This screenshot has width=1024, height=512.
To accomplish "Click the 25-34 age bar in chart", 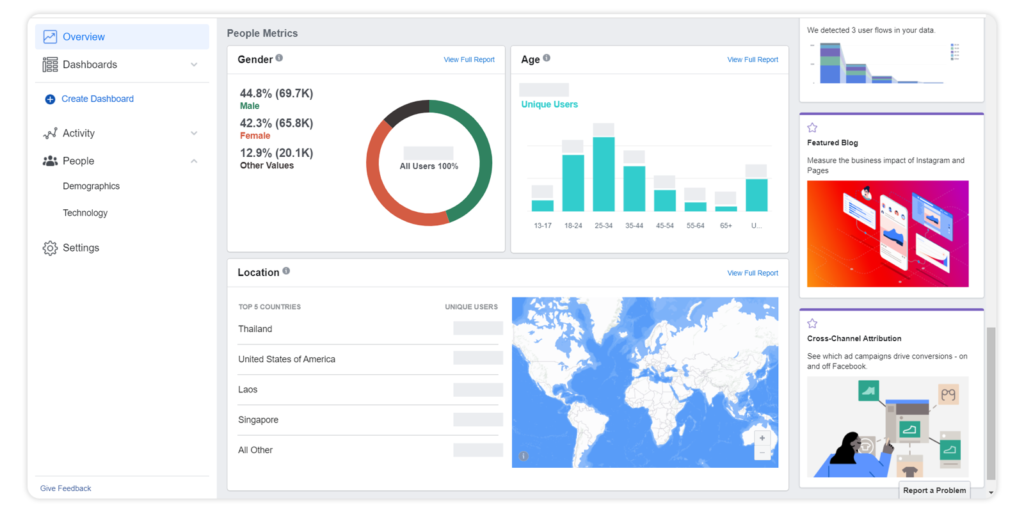I will click(x=603, y=173).
